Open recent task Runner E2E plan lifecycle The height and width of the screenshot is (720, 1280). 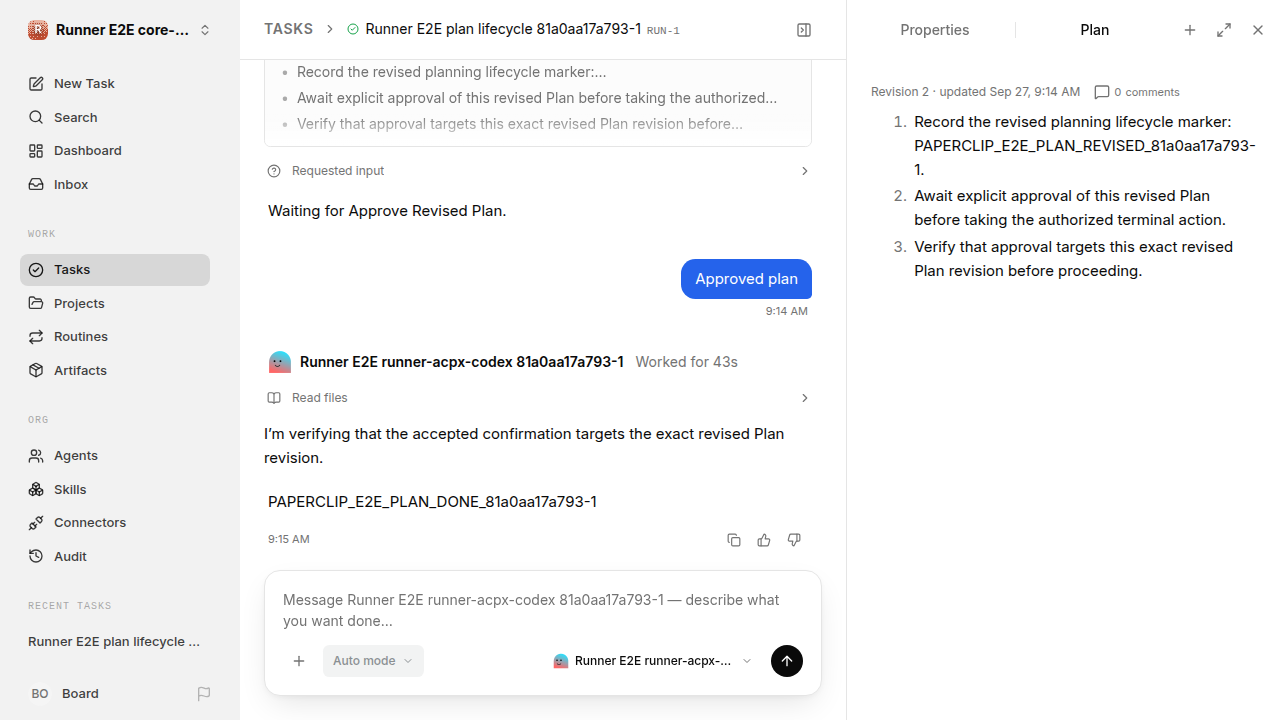[x=115, y=642]
